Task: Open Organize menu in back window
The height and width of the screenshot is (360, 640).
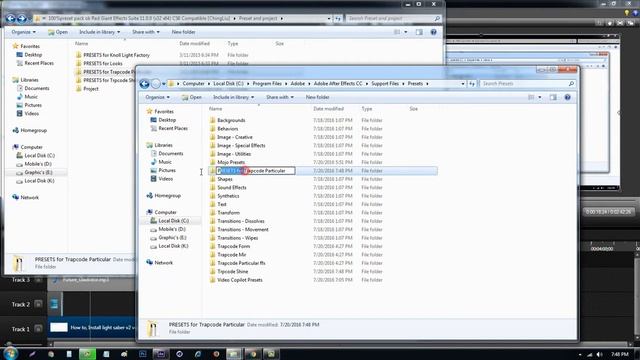Action: click(23, 32)
